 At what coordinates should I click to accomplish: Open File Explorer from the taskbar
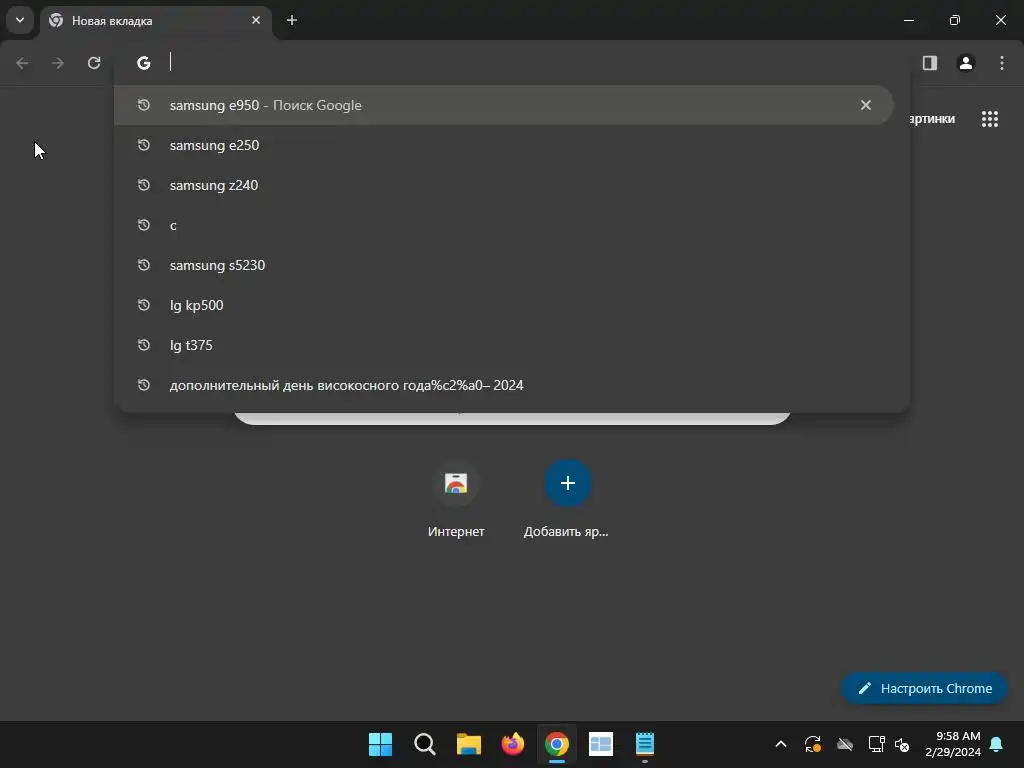point(469,744)
